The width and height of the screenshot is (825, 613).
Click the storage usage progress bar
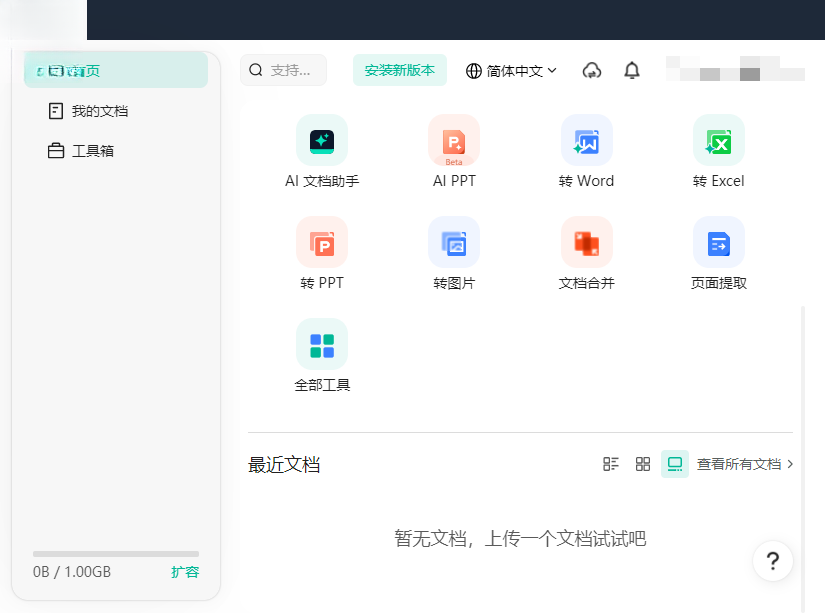[x=116, y=554]
